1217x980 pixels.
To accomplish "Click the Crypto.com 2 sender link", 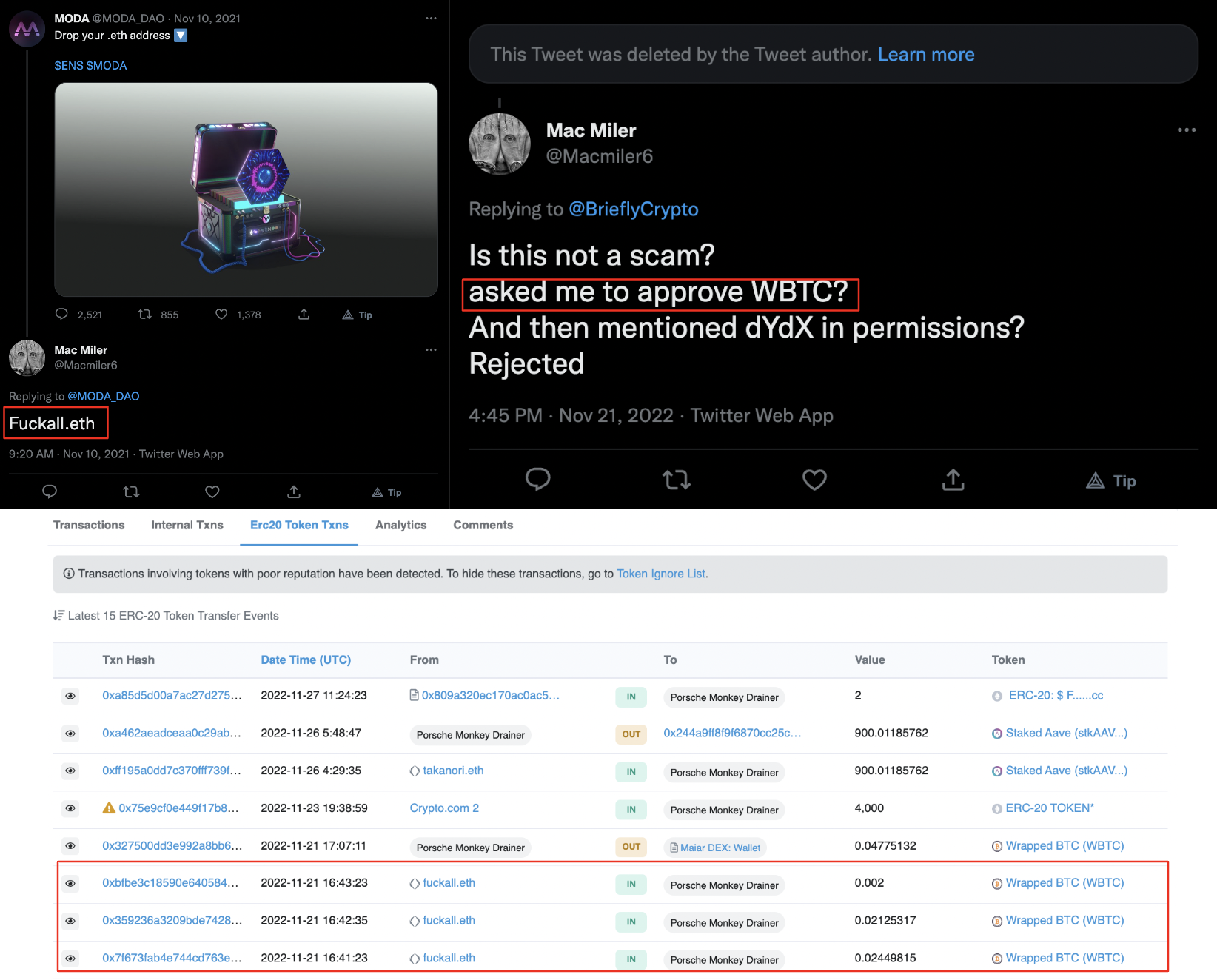I will tap(444, 808).
